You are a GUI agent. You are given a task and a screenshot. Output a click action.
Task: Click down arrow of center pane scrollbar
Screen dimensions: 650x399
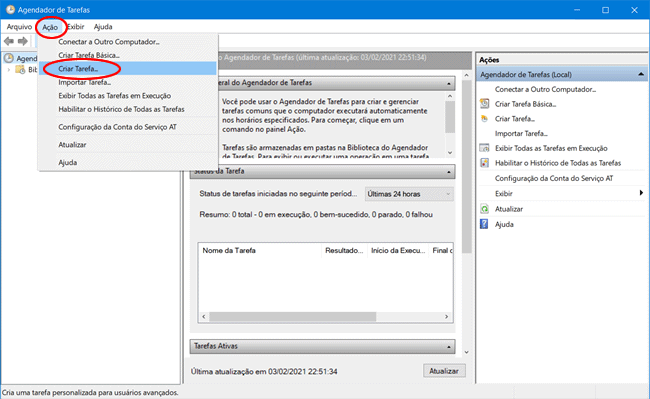466,352
